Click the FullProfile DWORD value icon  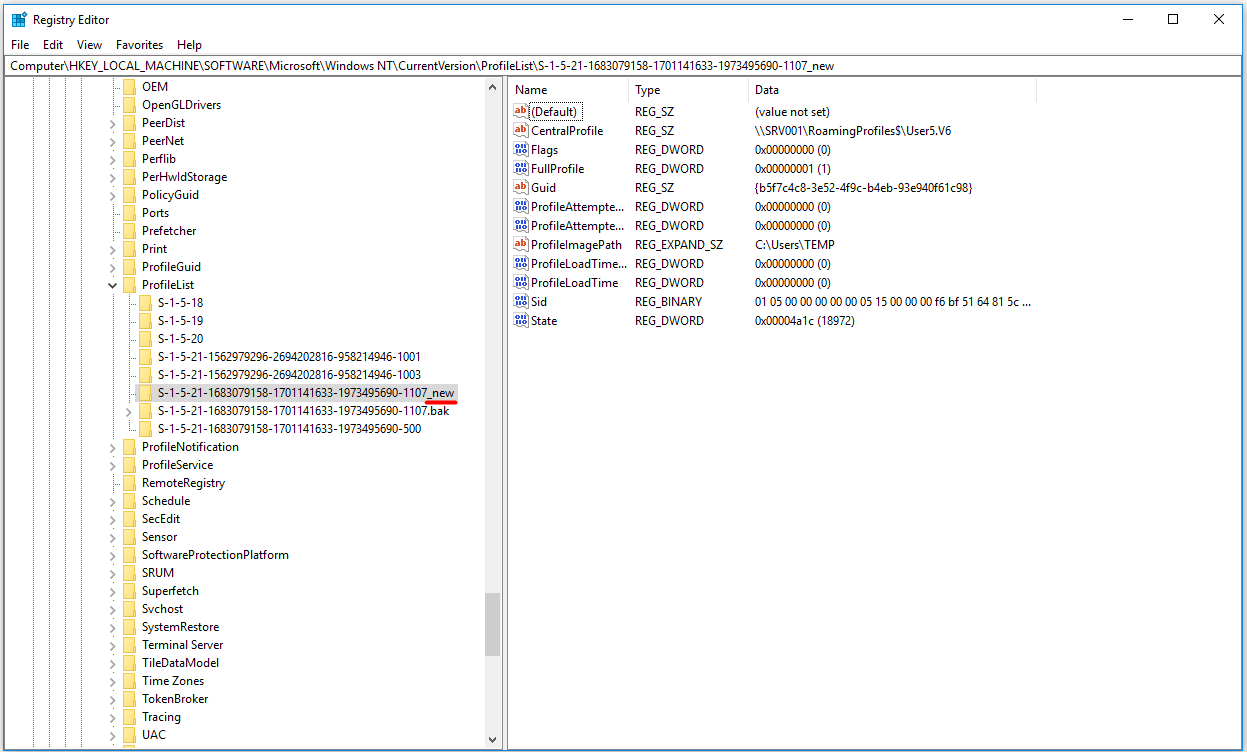coord(520,168)
